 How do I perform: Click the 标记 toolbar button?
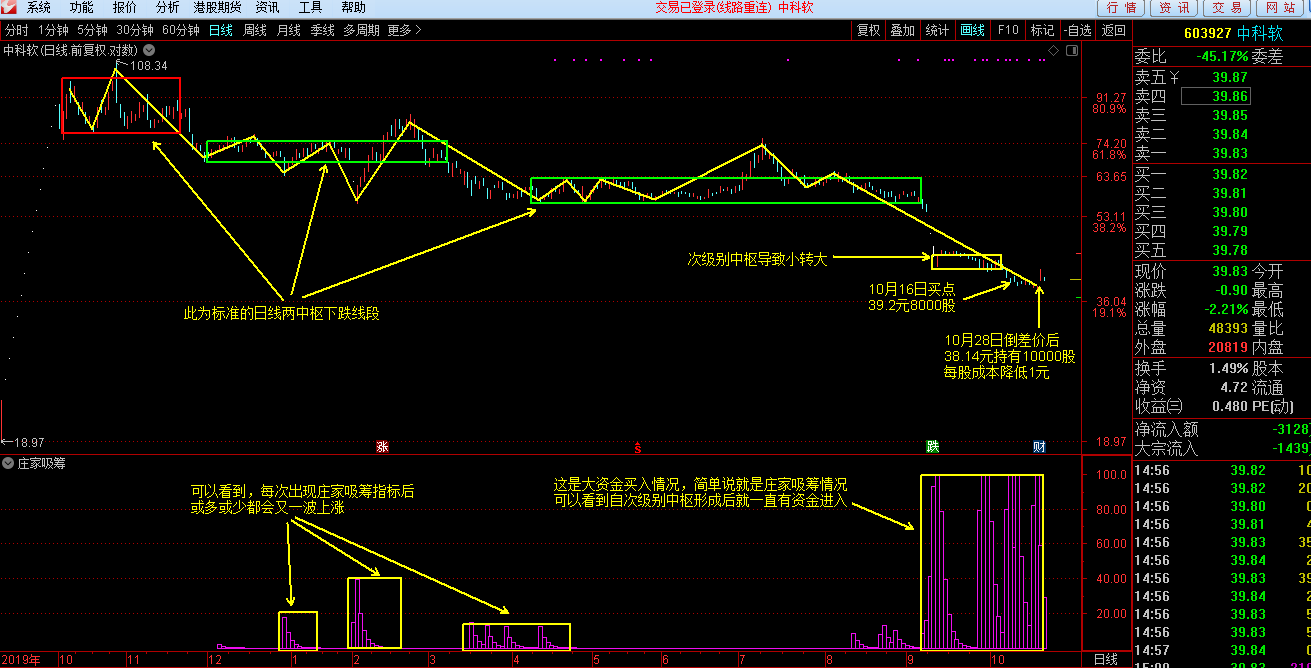(1042, 30)
